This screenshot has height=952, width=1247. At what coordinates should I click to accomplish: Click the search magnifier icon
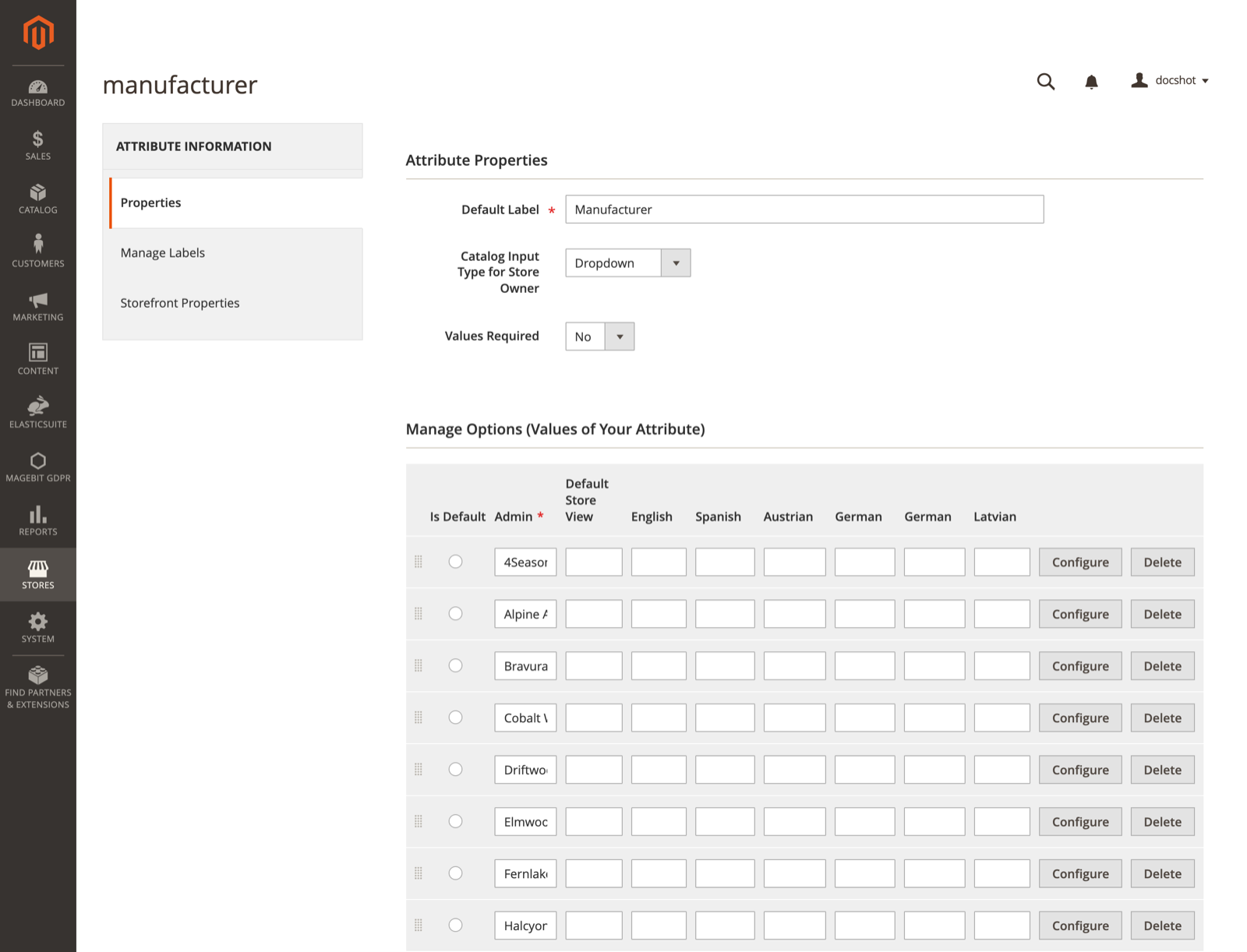[1046, 81]
